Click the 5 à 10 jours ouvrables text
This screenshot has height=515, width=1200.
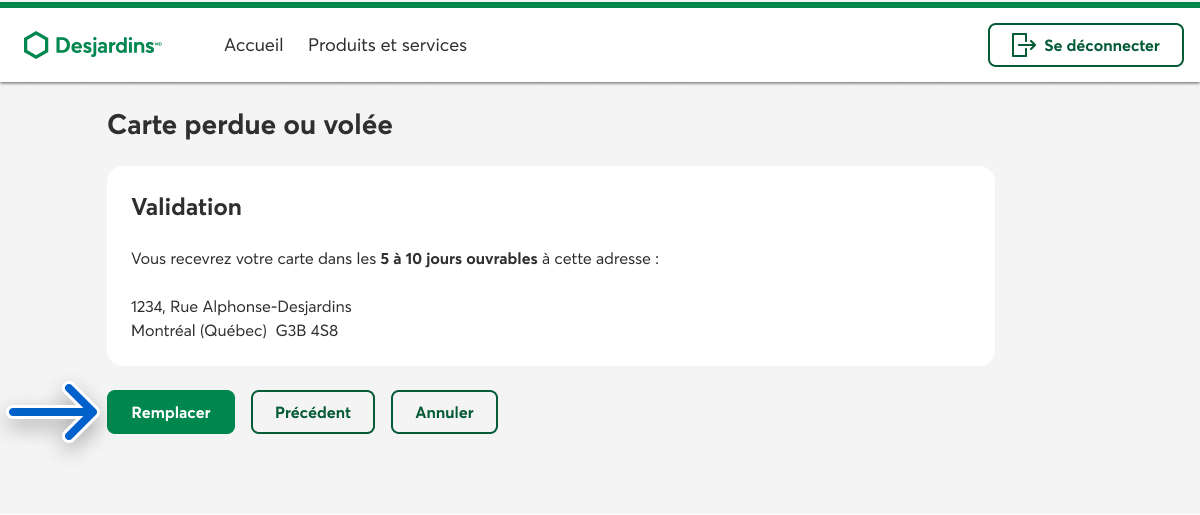(x=459, y=259)
